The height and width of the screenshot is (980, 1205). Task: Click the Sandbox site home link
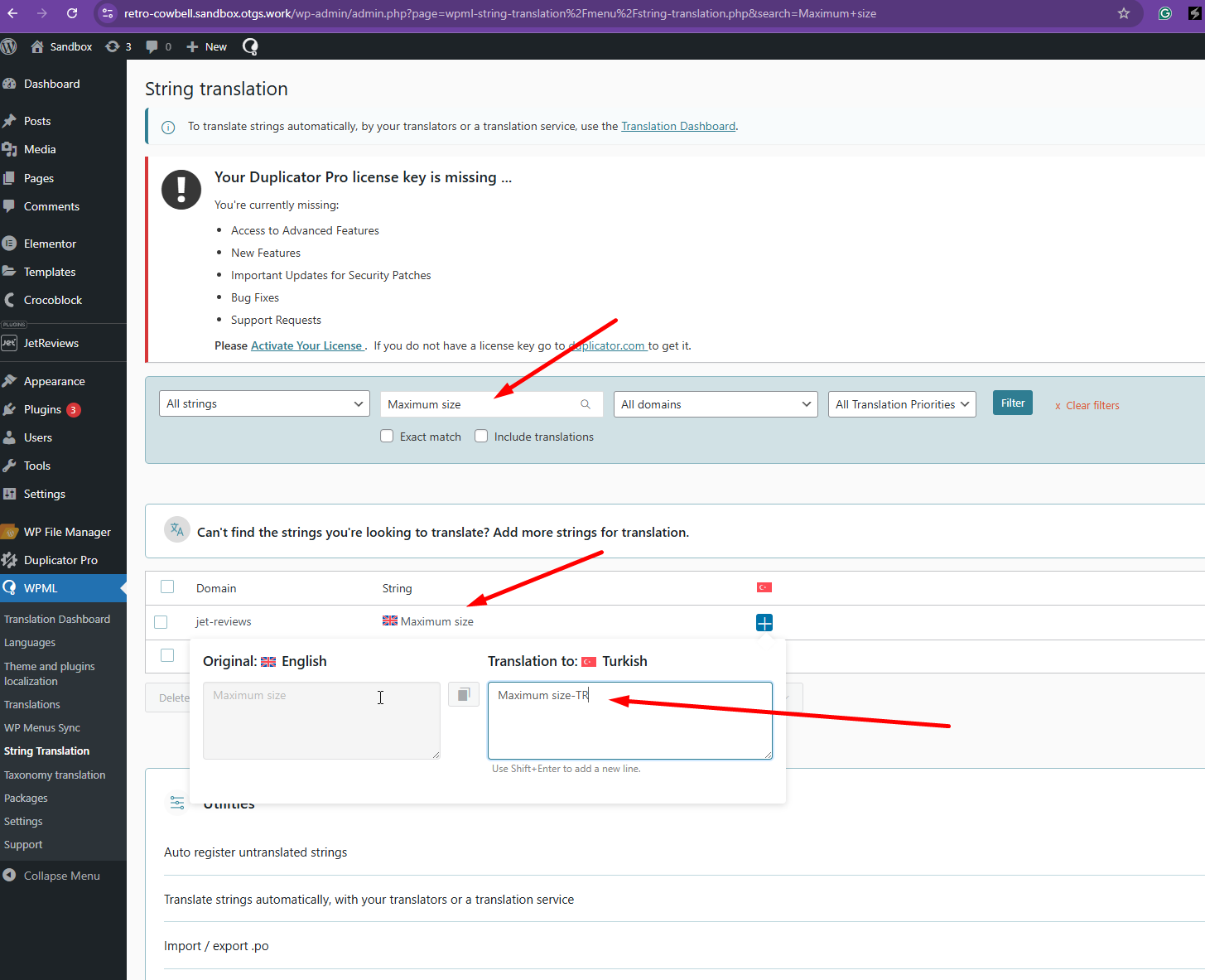[x=61, y=46]
